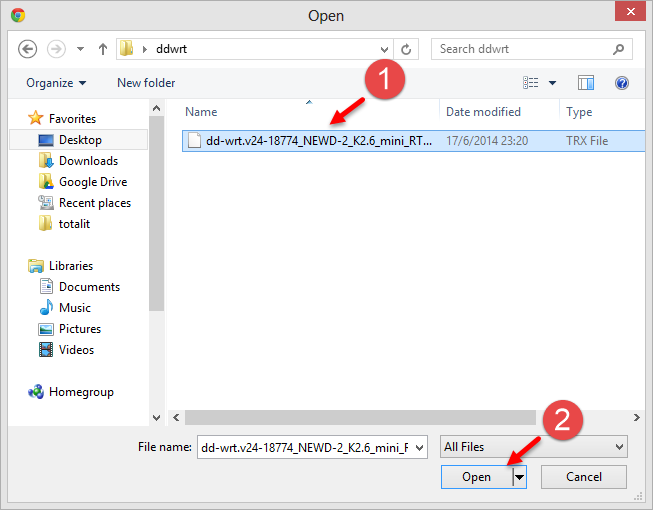Click the Desktop monitor icon

tap(46, 140)
